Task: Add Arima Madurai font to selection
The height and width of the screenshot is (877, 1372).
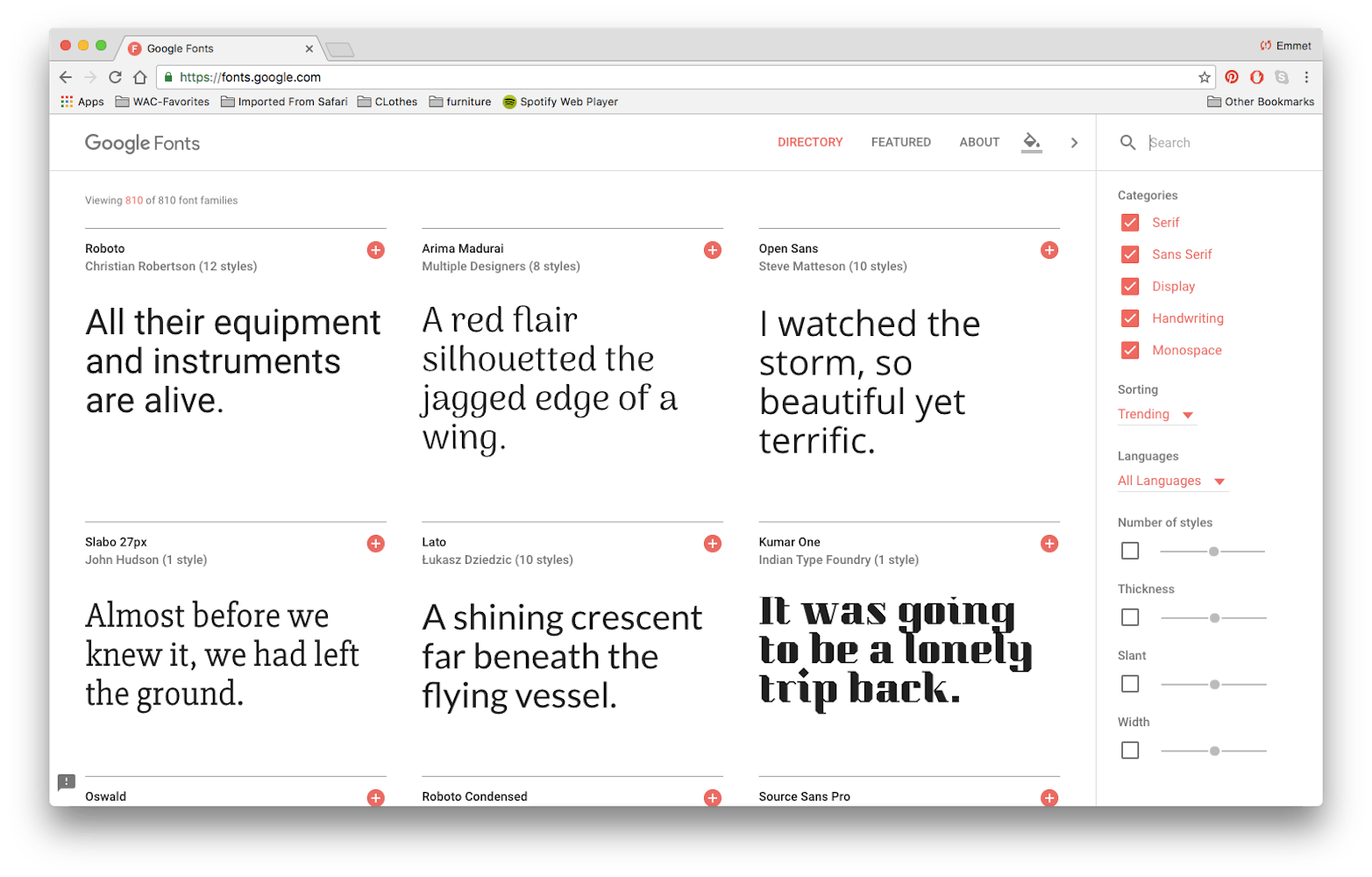Action: 713,250
